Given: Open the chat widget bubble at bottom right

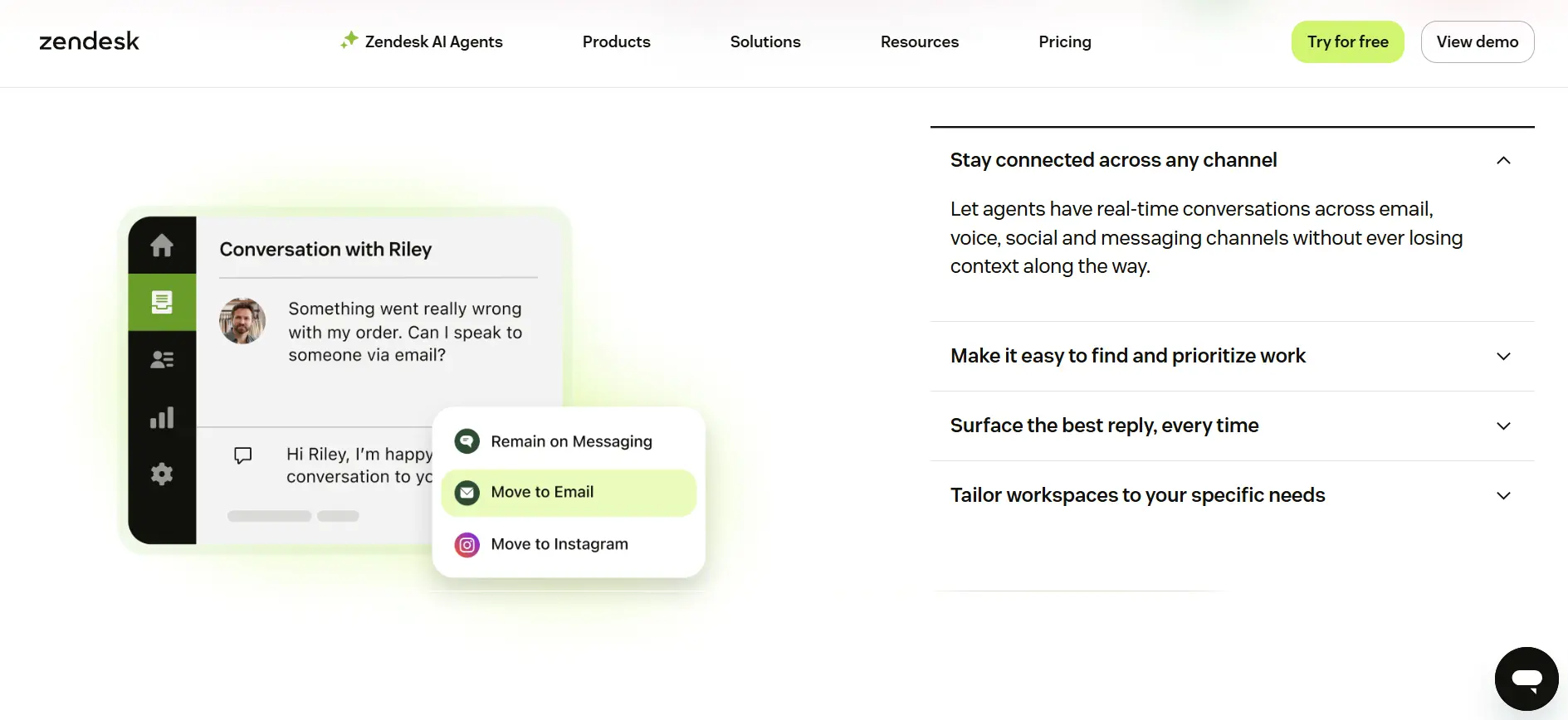Looking at the screenshot, I should tap(1526, 678).
